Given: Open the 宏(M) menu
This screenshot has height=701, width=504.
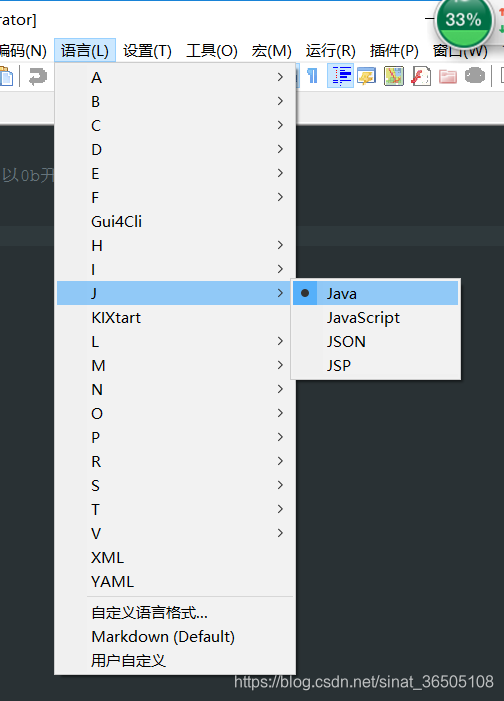Looking at the screenshot, I should pos(271,51).
